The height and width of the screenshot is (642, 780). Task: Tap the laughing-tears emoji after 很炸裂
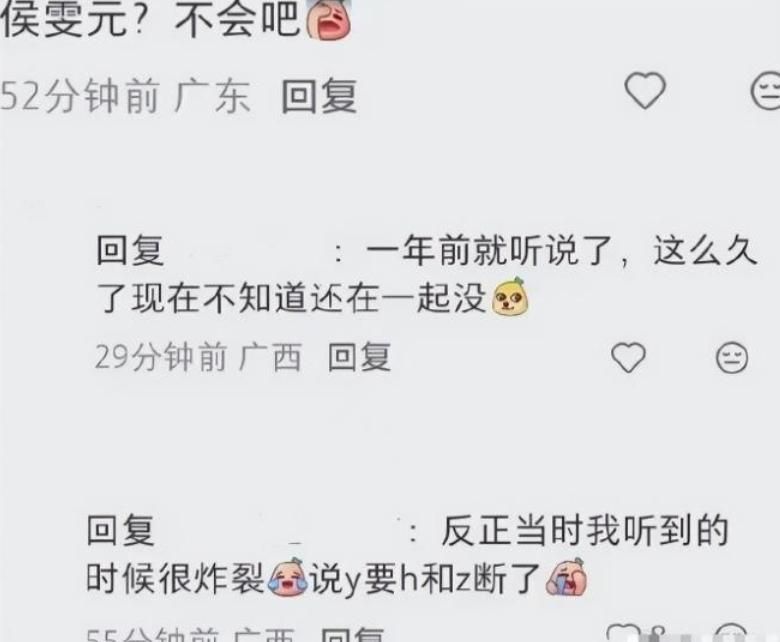pos(288,577)
